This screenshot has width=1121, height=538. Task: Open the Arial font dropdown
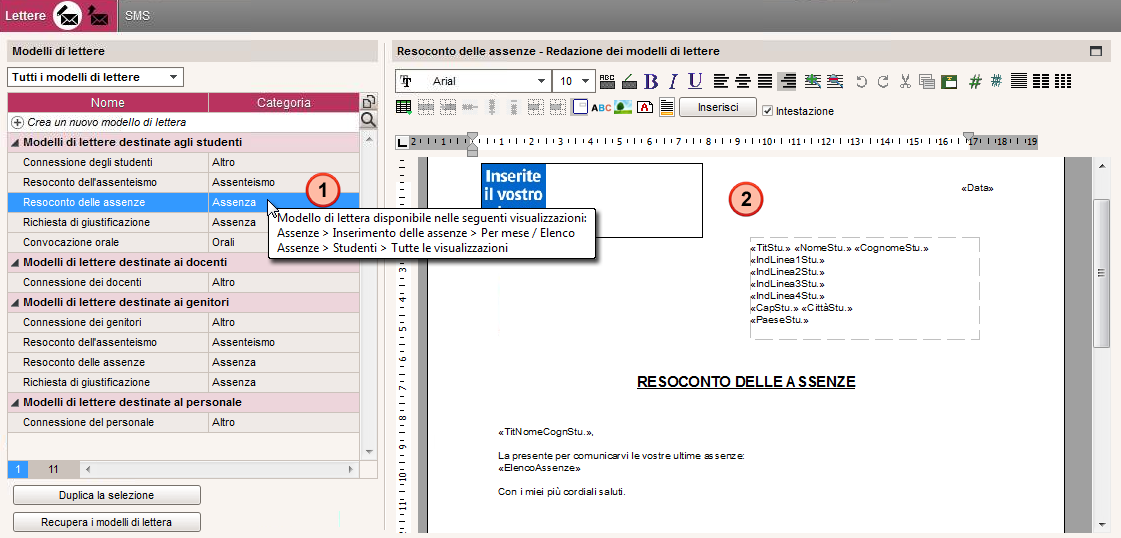[x=473, y=81]
